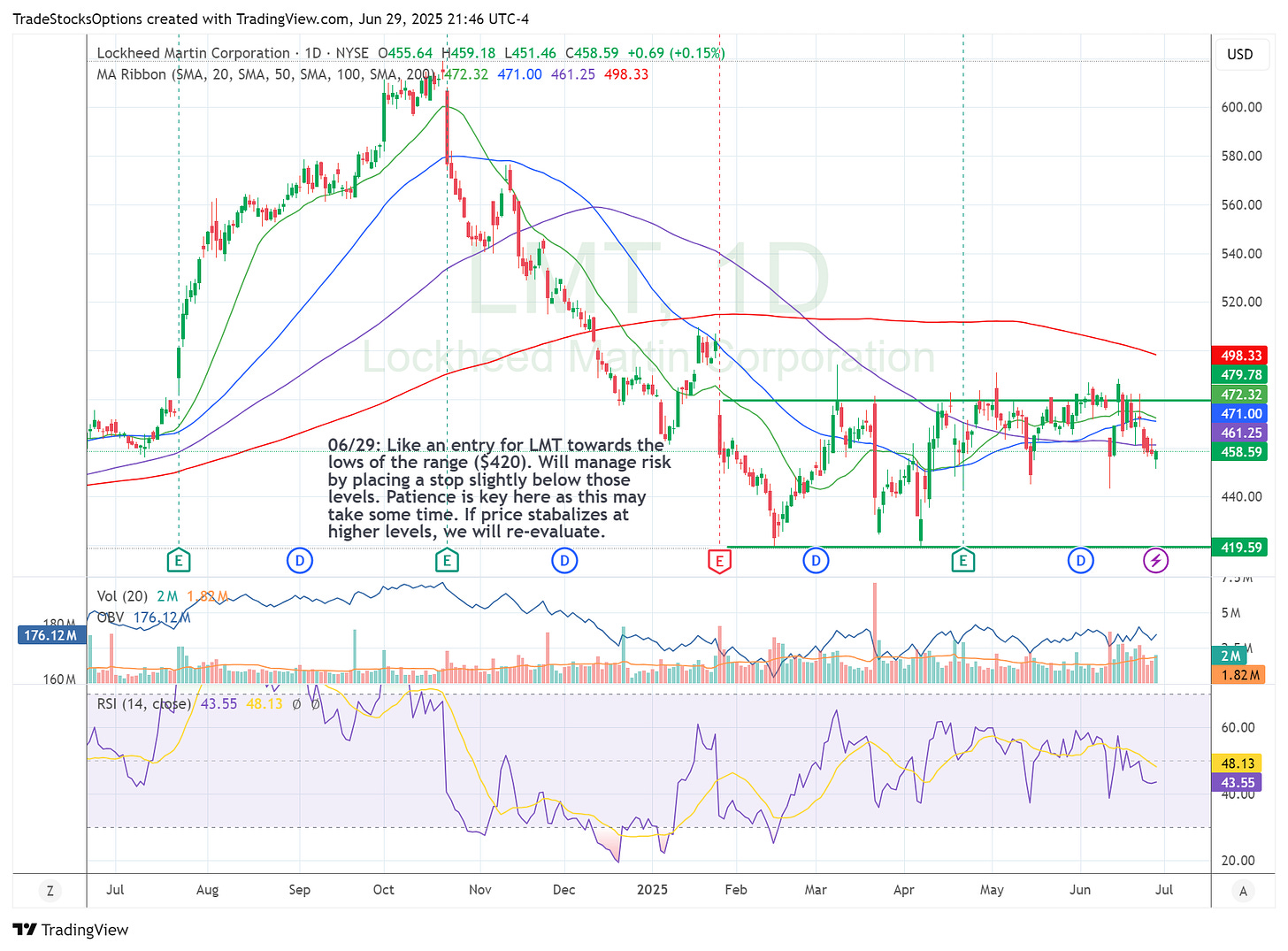Image resolution: width=1288 pixels, height=951 pixels.
Task: Click the purple lightning news icon
Action: [x=1155, y=560]
